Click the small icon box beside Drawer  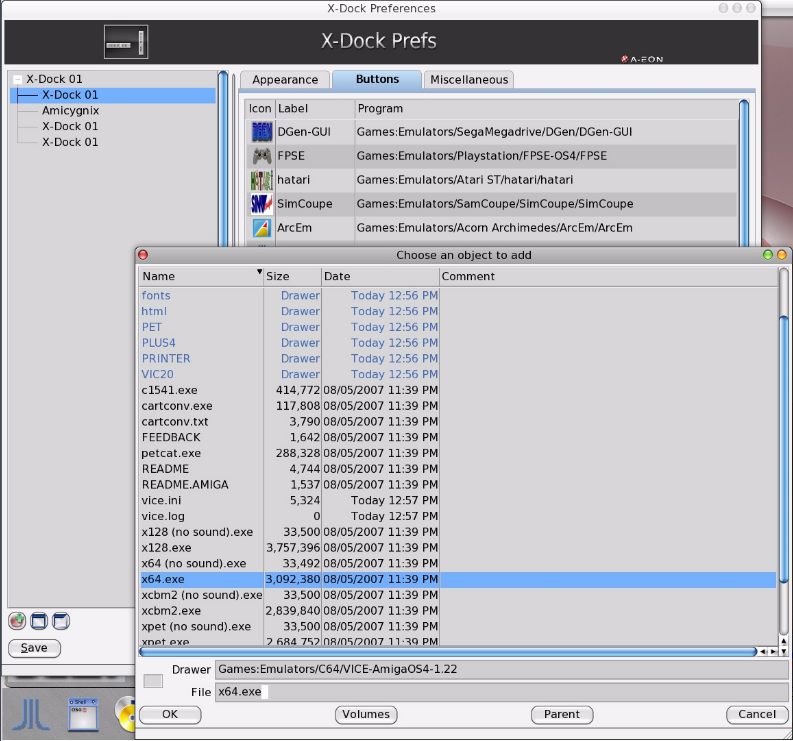pyautogui.click(x=153, y=681)
